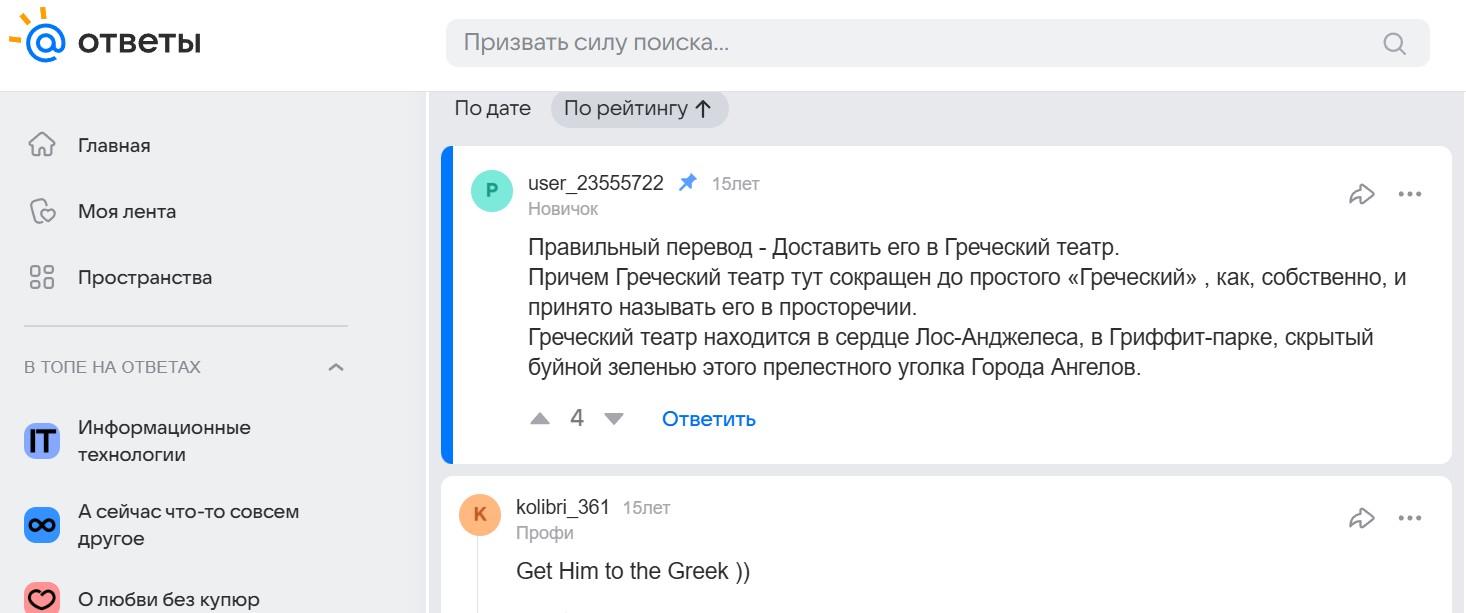Downvote the answer by user_23555722
The image size is (1466, 613).
click(614, 419)
